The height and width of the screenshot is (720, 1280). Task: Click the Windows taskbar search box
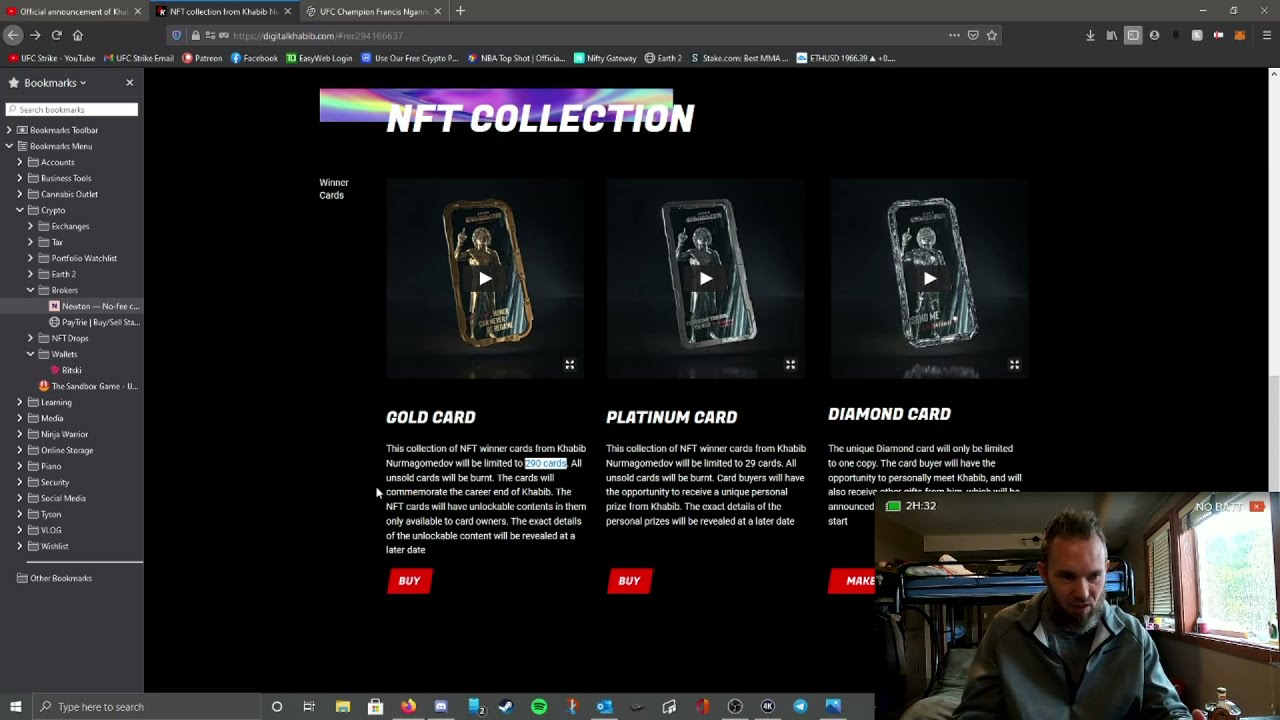(x=146, y=707)
